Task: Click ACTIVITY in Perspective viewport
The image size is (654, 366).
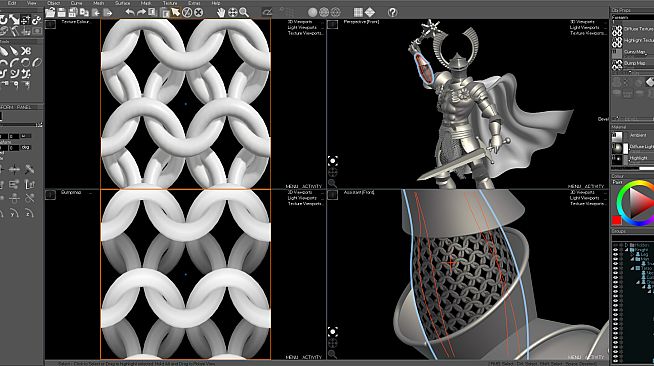Action: tap(594, 186)
